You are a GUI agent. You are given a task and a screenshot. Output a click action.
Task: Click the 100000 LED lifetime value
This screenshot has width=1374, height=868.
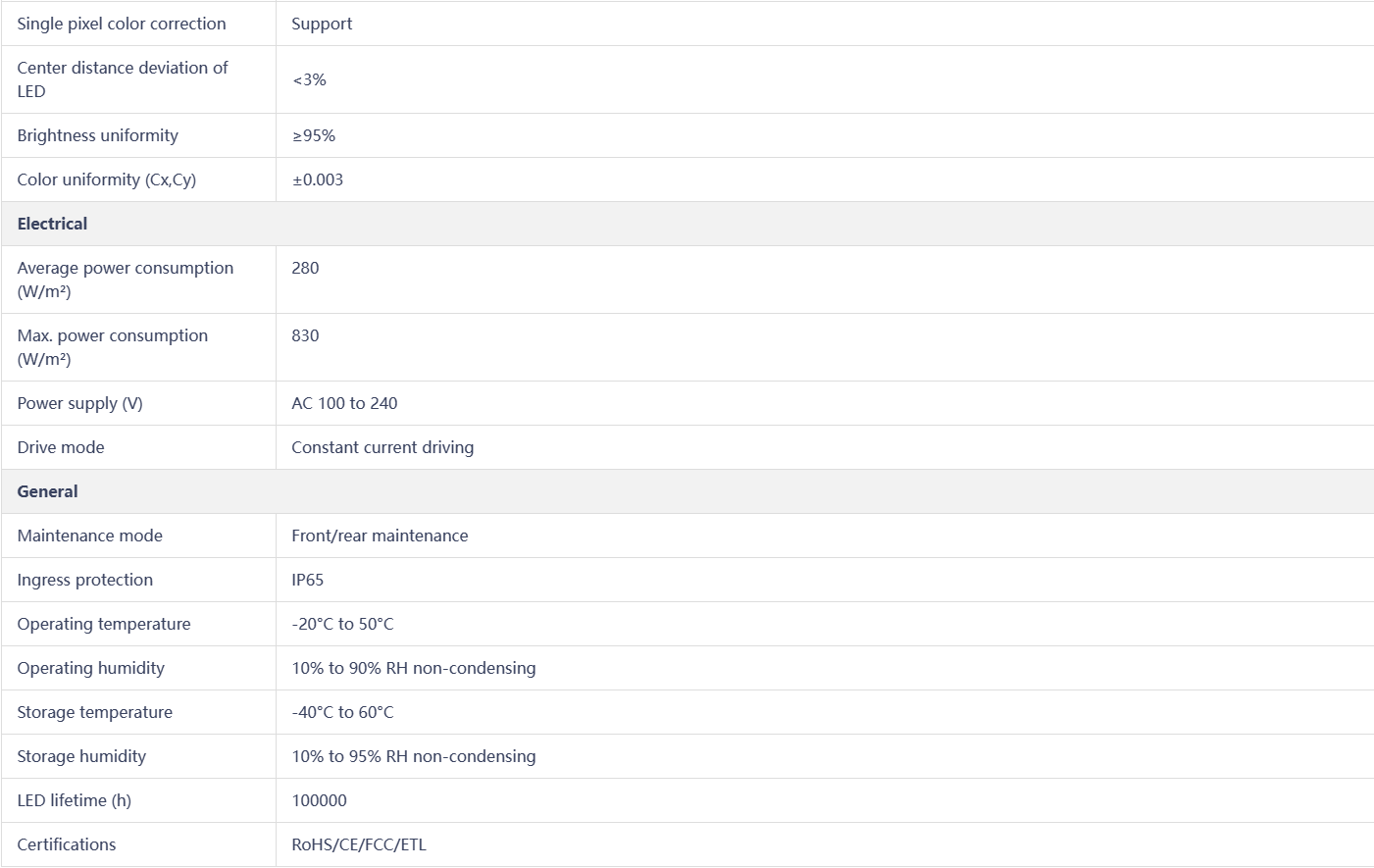coord(319,800)
